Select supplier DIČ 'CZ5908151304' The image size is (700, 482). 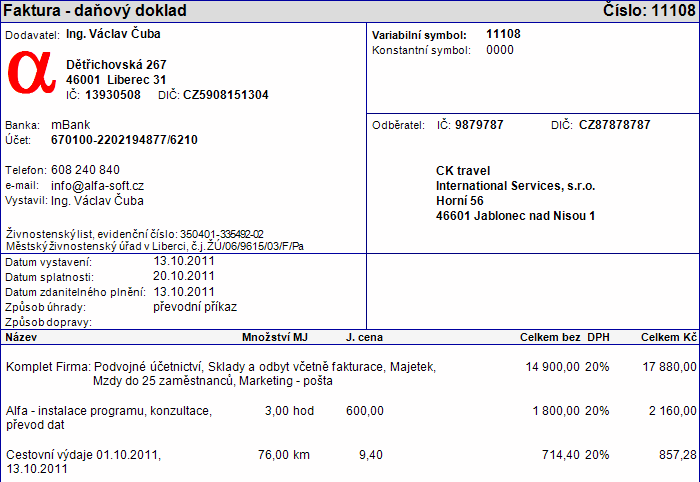[x=226, y=95]
